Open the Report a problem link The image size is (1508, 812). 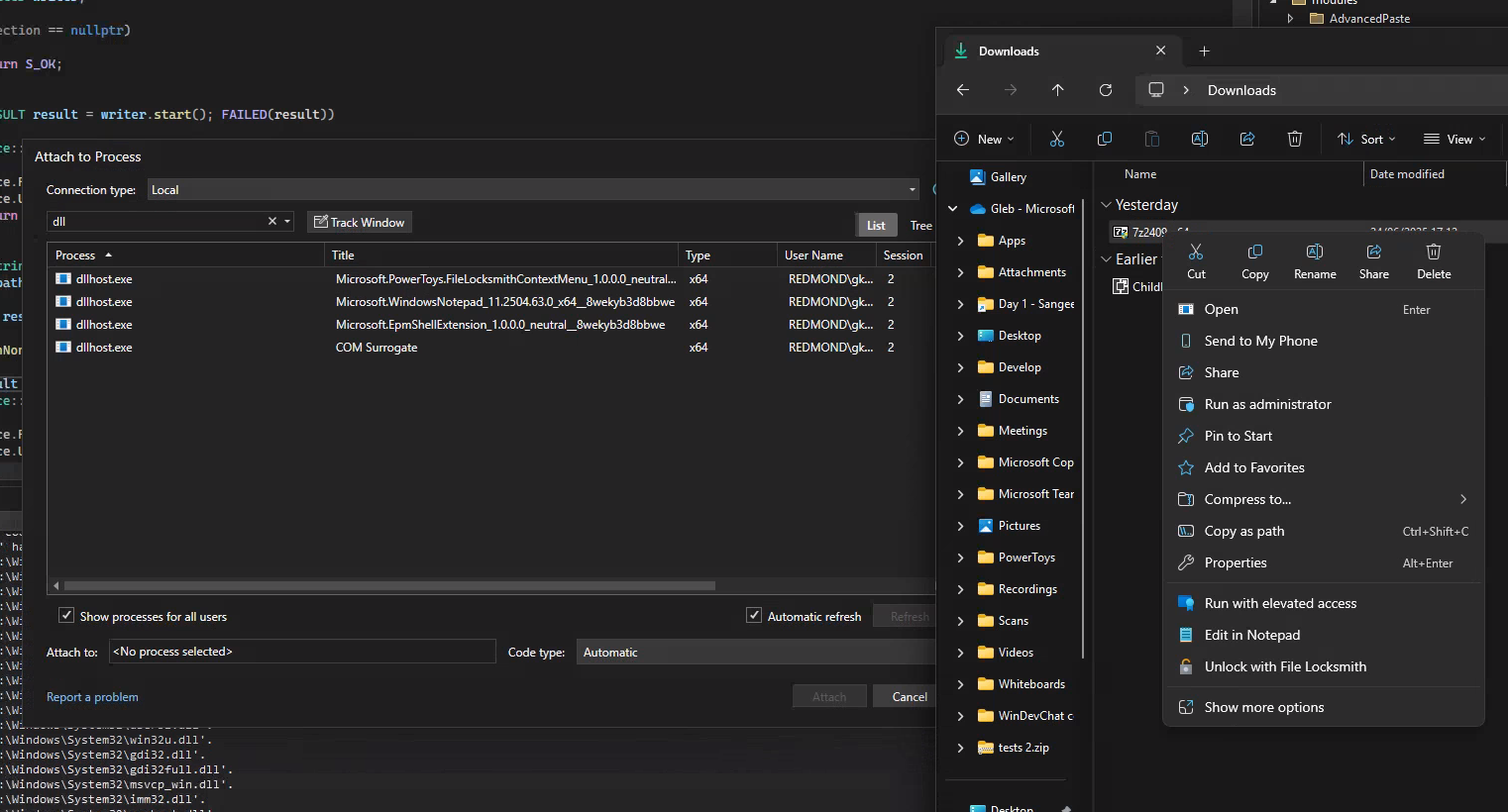pyautogui.click(x=92, y=697)
